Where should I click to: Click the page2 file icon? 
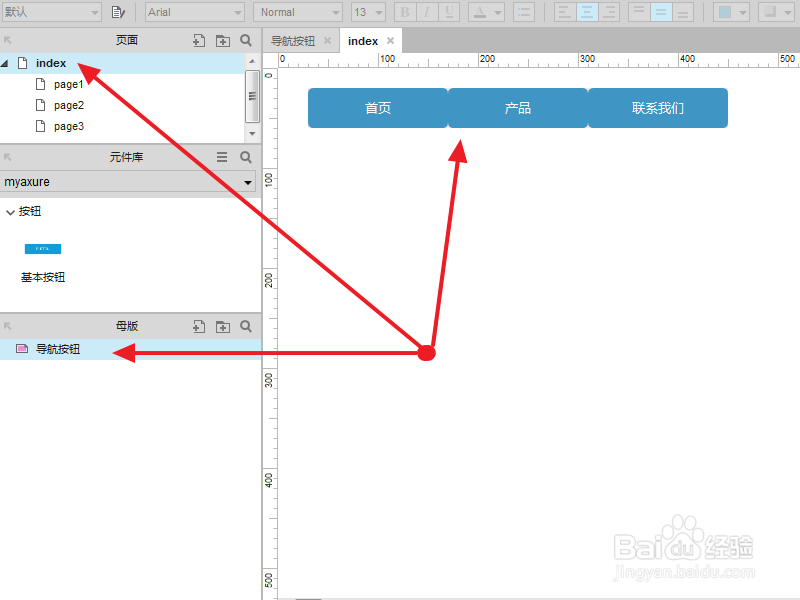(x=40, y=105)
